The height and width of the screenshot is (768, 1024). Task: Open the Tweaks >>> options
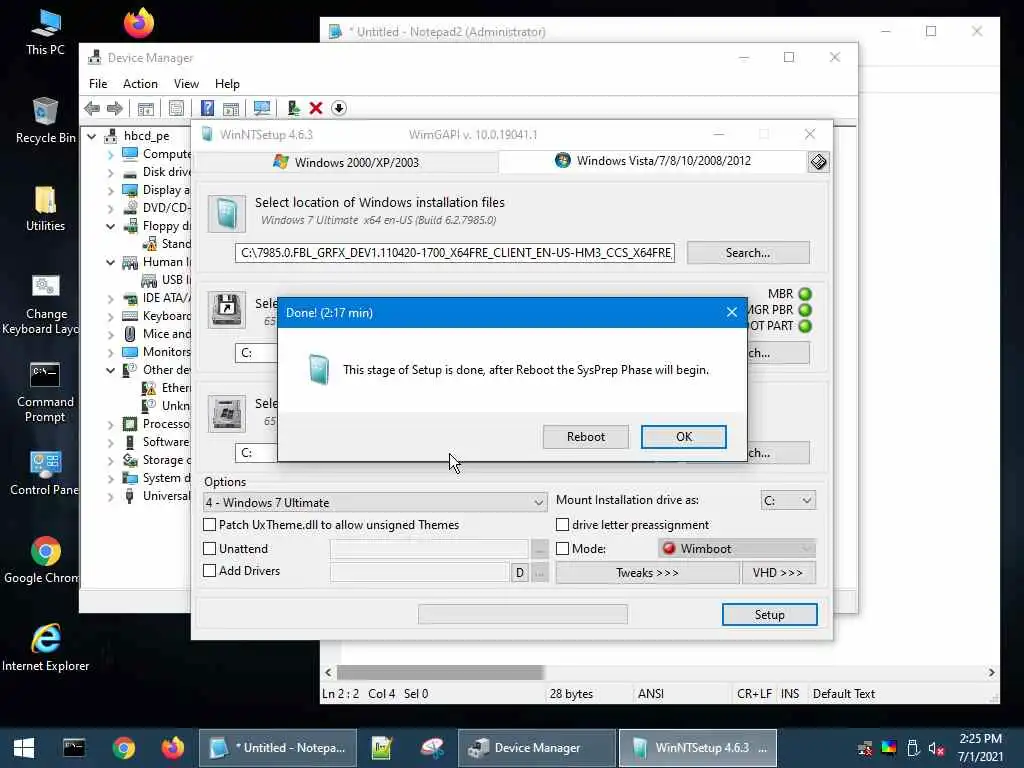click(647, 573)
